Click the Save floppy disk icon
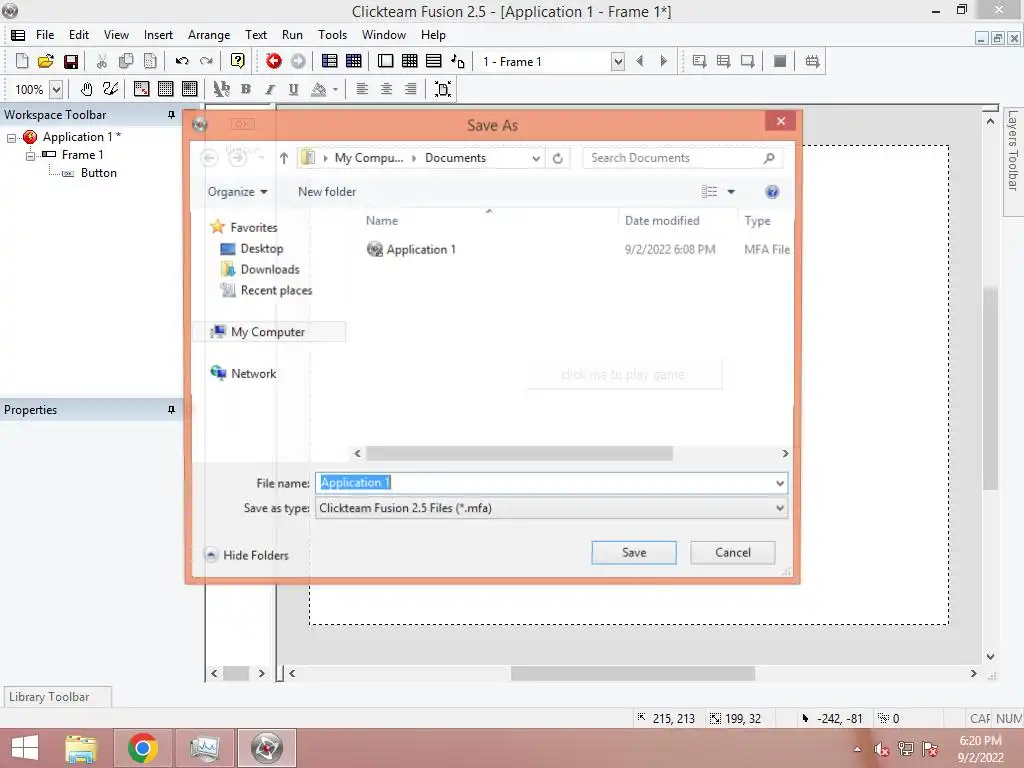The height and width of the screenshot is (768, 1024). [x=71, y=61]
